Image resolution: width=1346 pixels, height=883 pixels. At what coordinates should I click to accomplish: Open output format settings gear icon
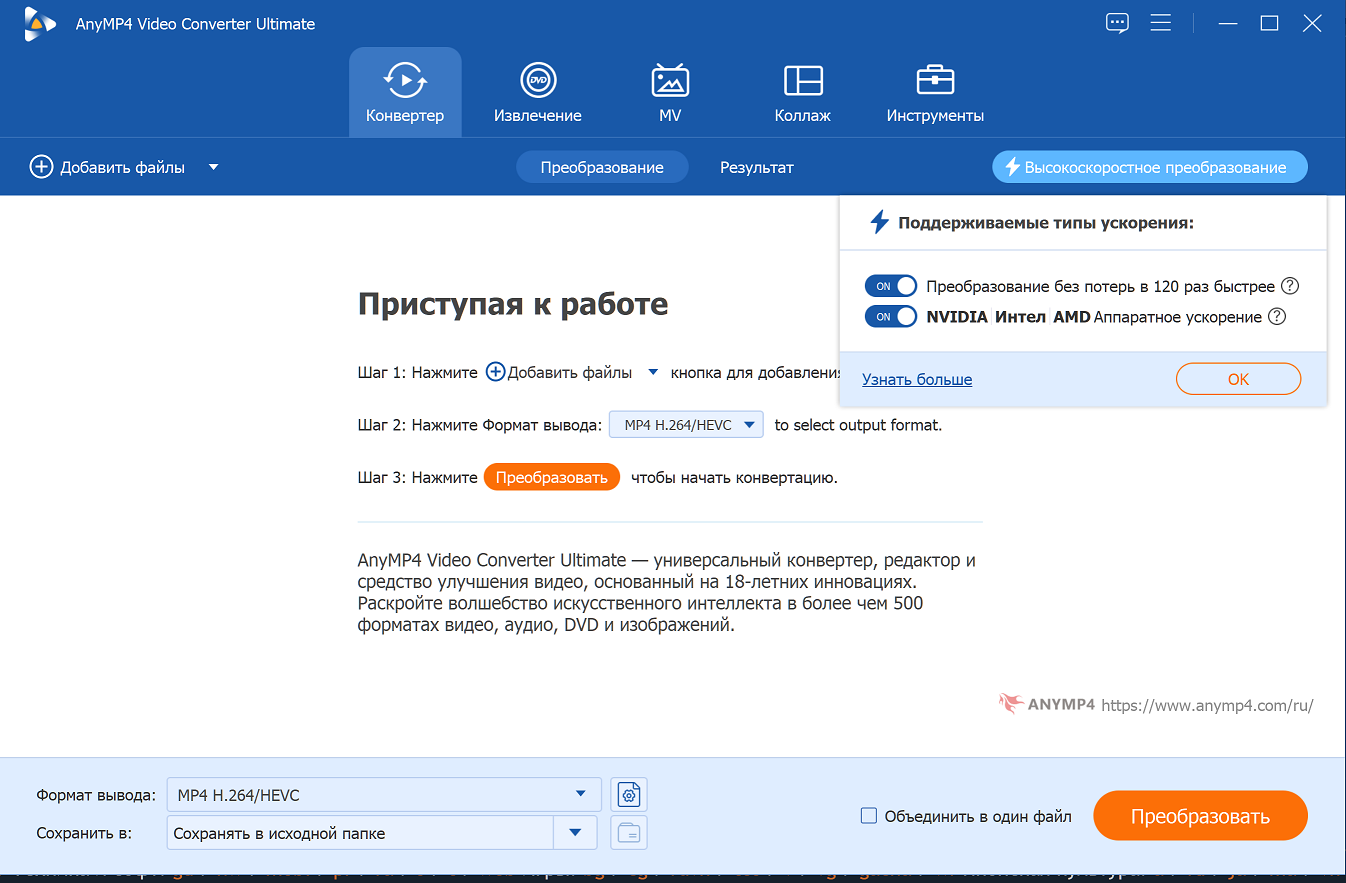click(x=629, y=795)
